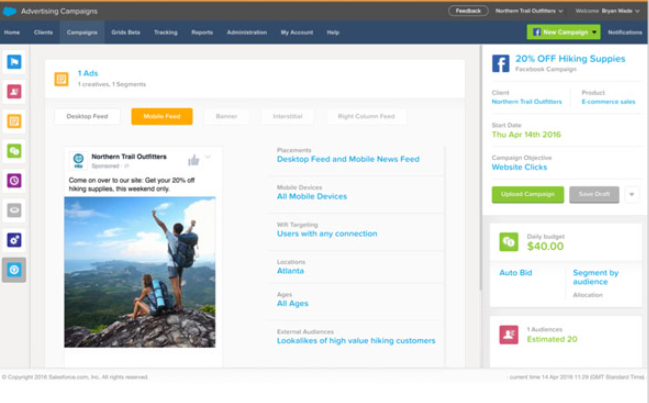Select the Interstitial tab
The width and height of the screenshot is (649, 403).
tap(288, 116)
